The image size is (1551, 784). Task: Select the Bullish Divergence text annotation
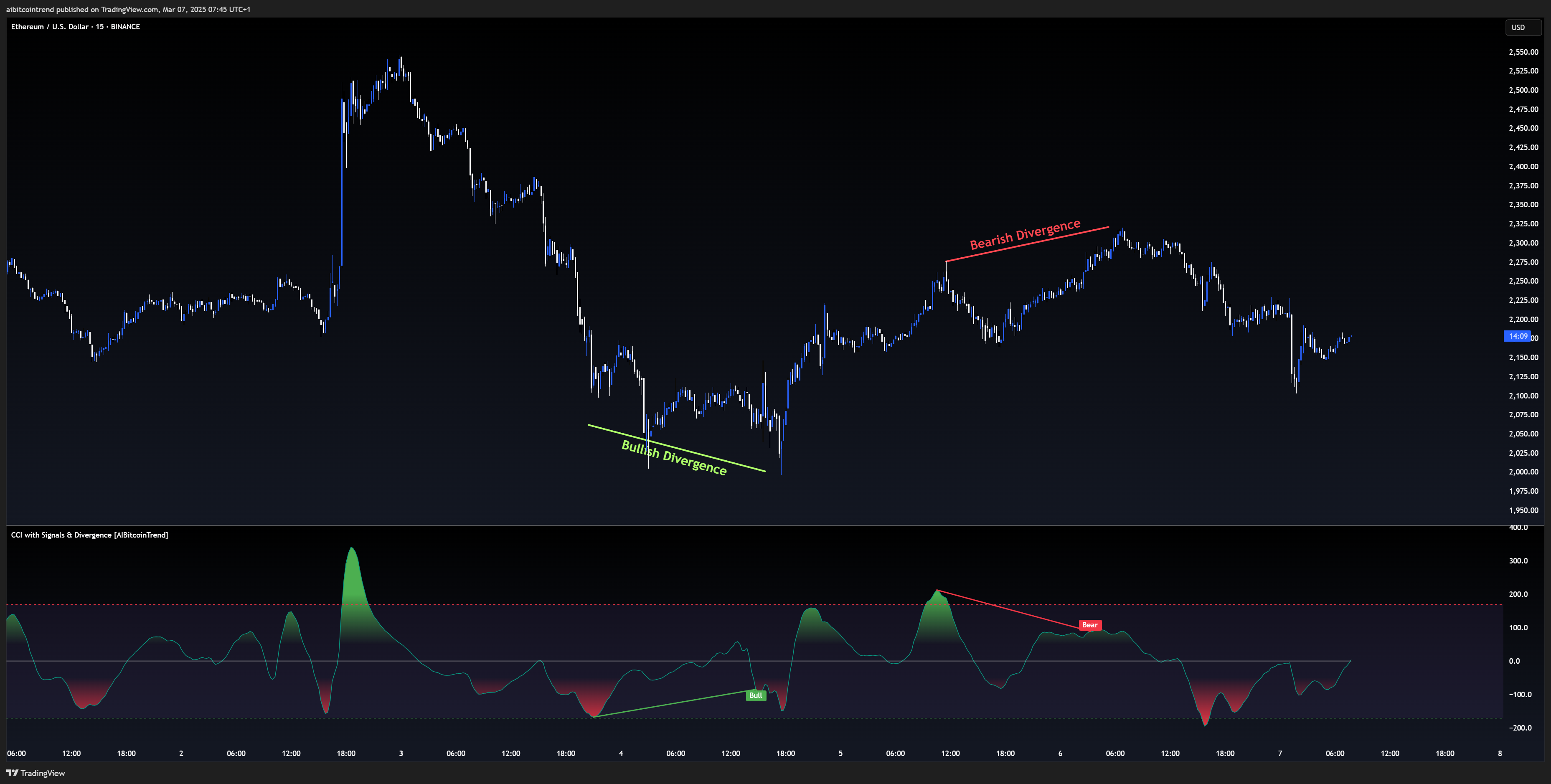[674, 458]
